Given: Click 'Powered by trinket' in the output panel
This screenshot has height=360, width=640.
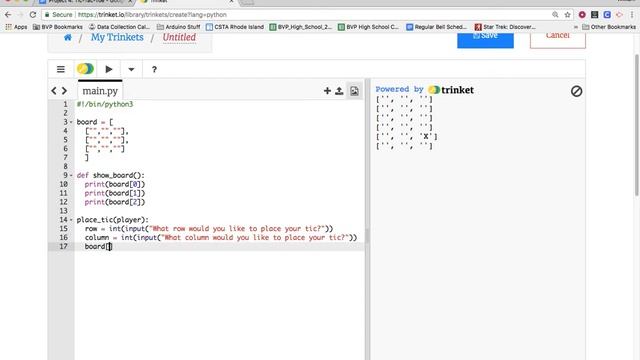Looking at the screenshot, I should pyautogui.click(x=424, y=90).
